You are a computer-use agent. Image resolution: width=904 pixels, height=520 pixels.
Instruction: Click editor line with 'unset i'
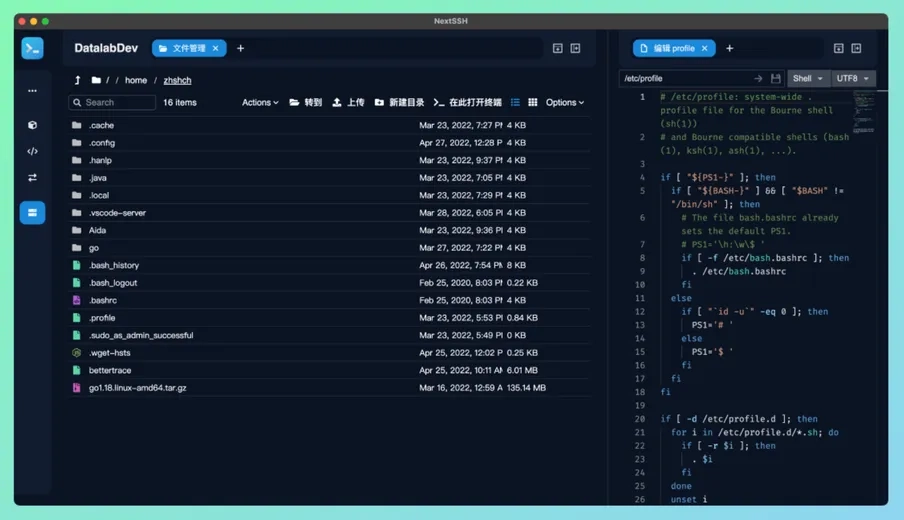point(689,499)
